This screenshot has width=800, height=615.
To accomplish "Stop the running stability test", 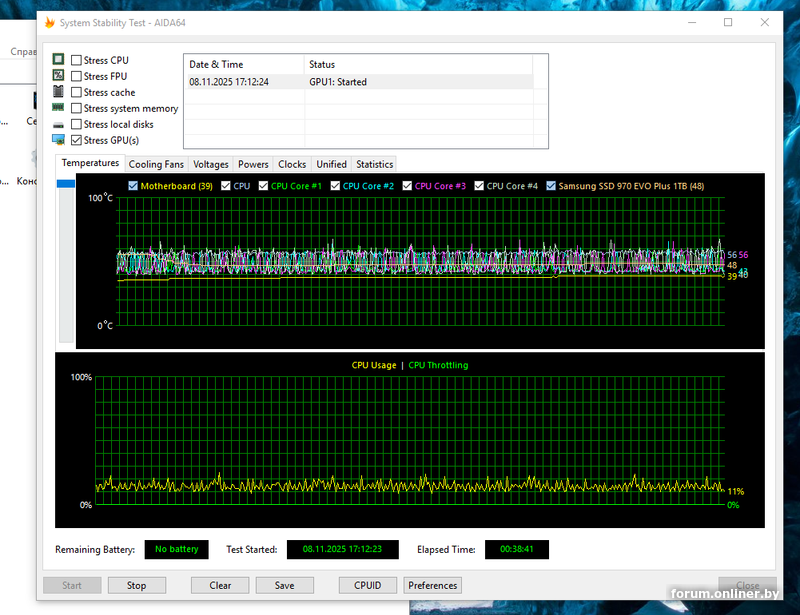I will [x=136, y=585].
